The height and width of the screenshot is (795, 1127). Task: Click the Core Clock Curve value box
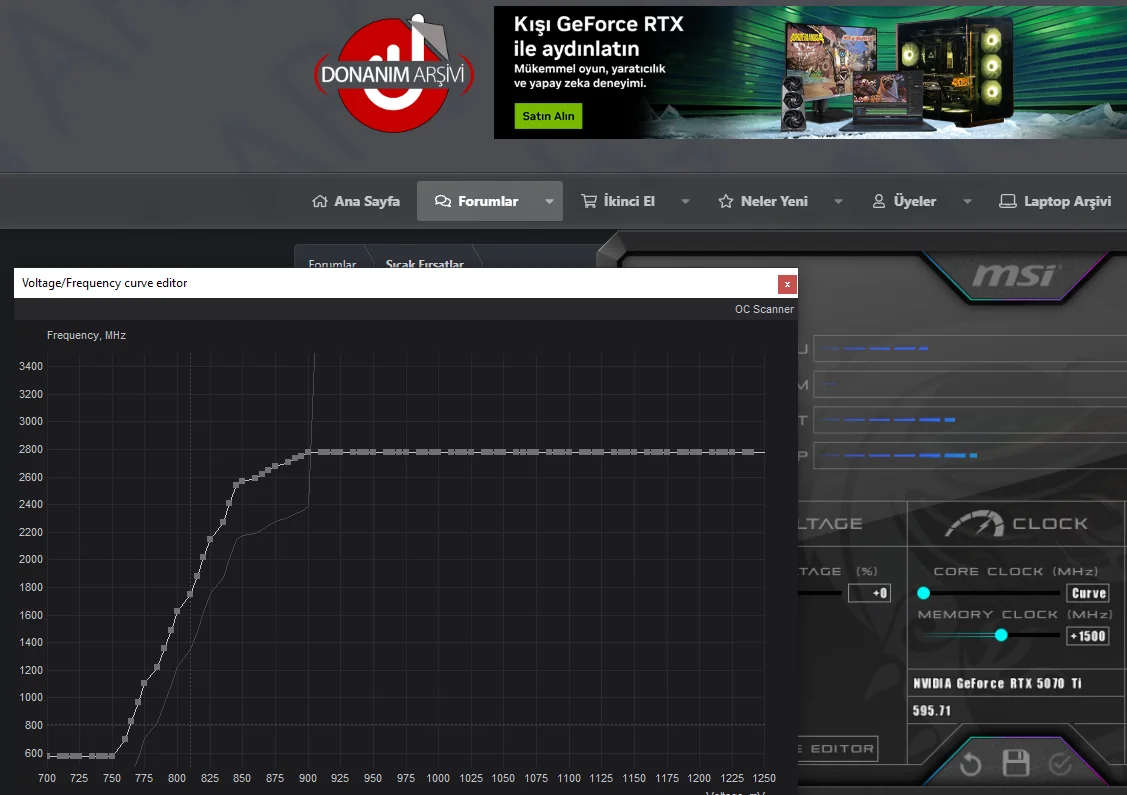[1088, 593]
